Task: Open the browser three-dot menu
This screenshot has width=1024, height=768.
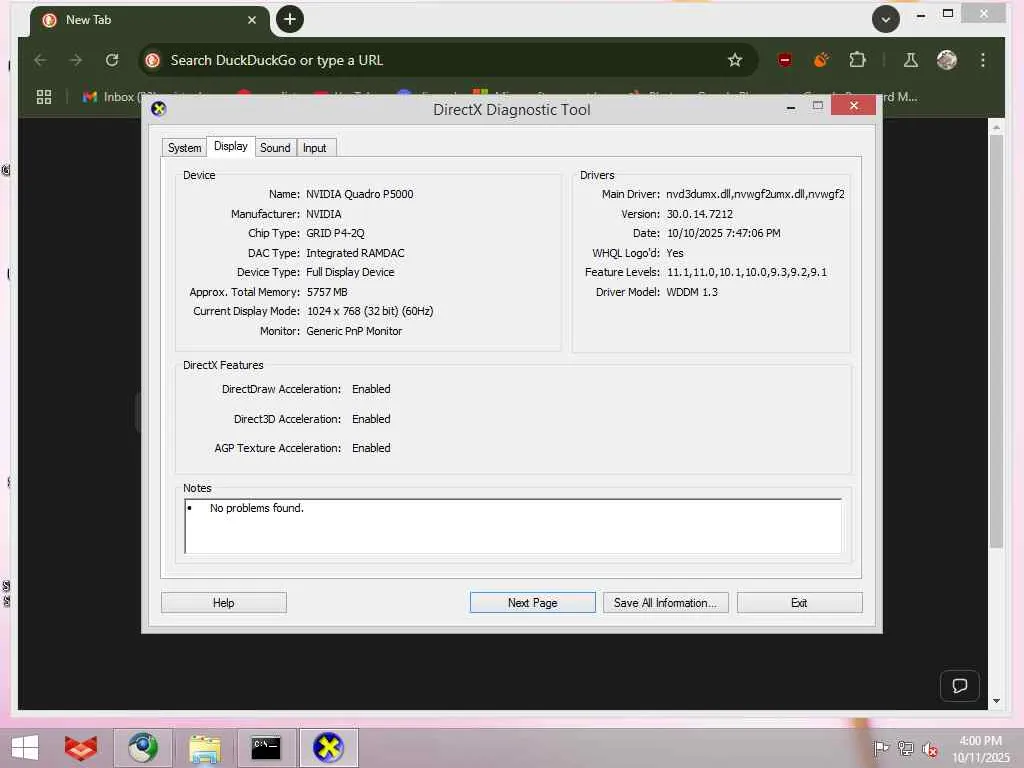Action: click(983, 60)
